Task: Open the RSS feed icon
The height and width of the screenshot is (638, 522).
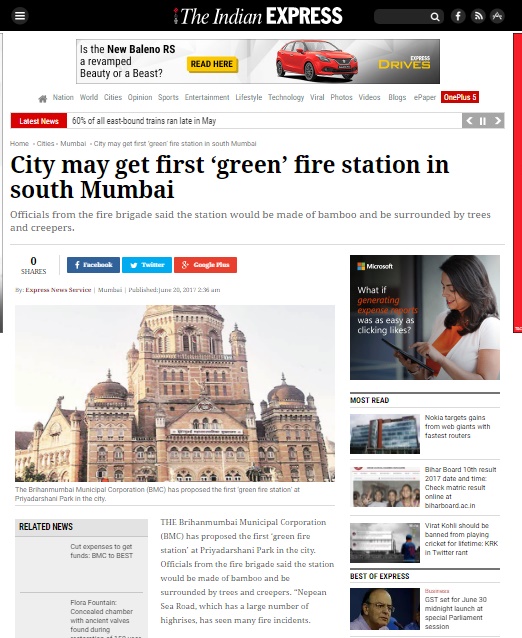Action: [x=478, y=16]
